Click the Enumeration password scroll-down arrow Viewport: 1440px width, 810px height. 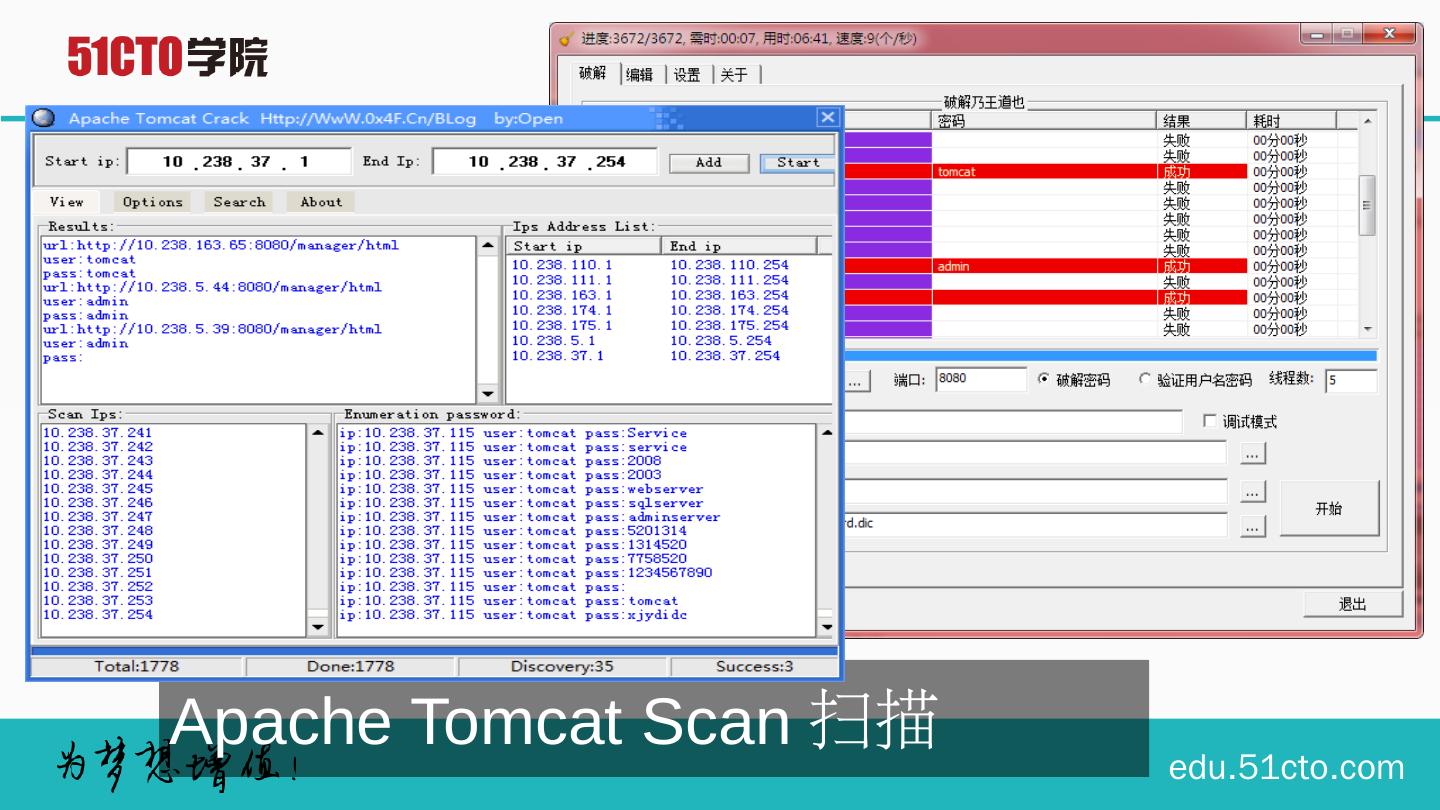tap(826, 628)
